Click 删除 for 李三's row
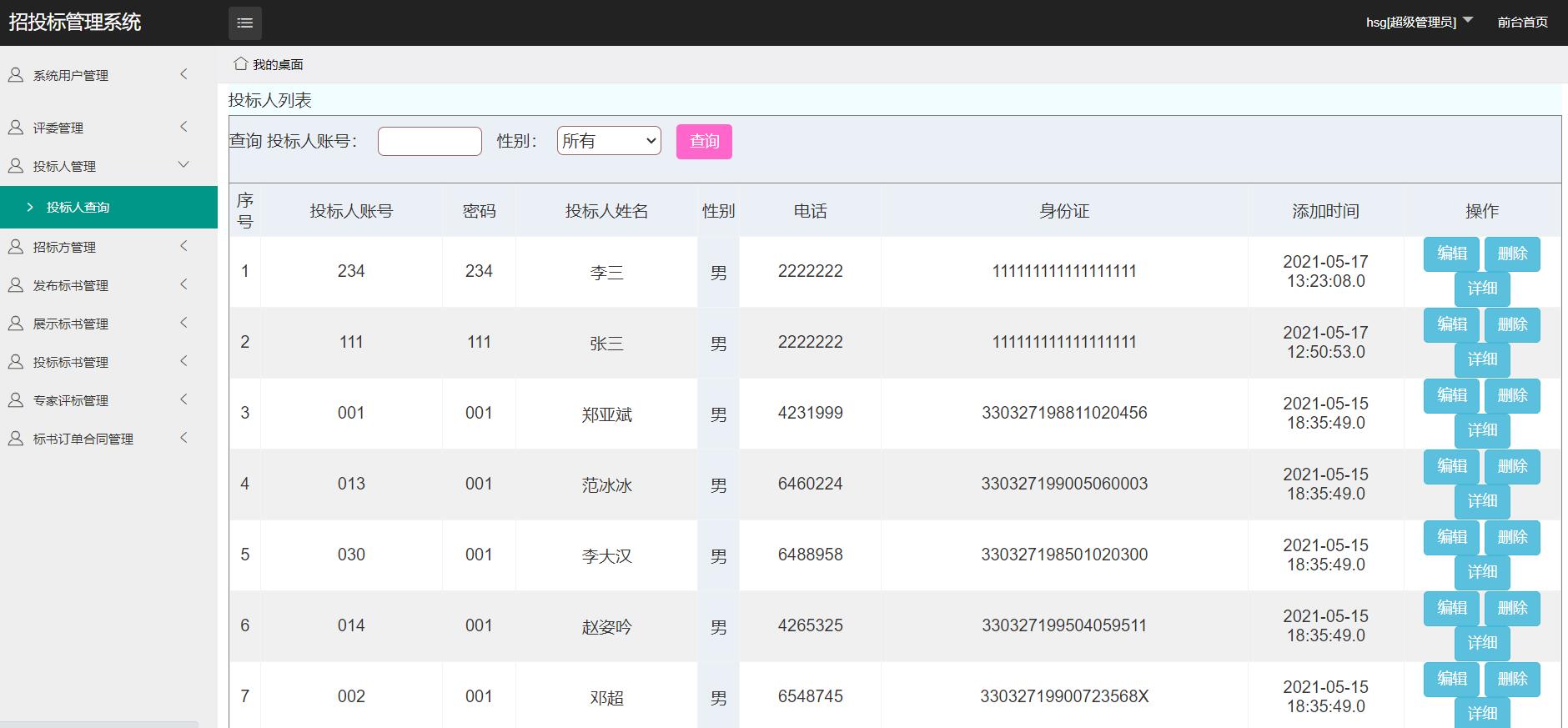 (x=1512, y=254)
